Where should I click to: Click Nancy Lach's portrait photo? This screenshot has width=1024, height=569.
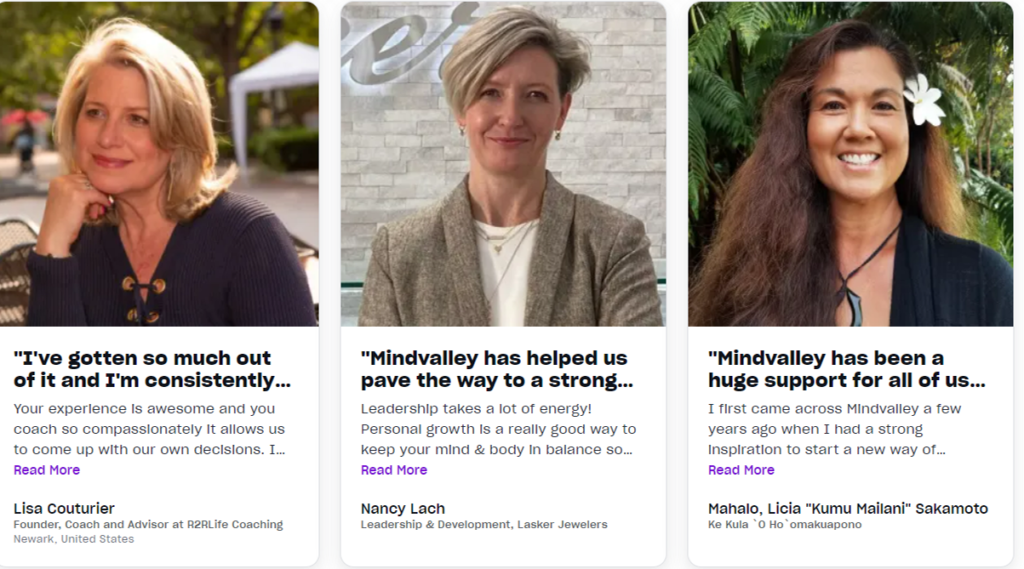(x=503, y=164)
